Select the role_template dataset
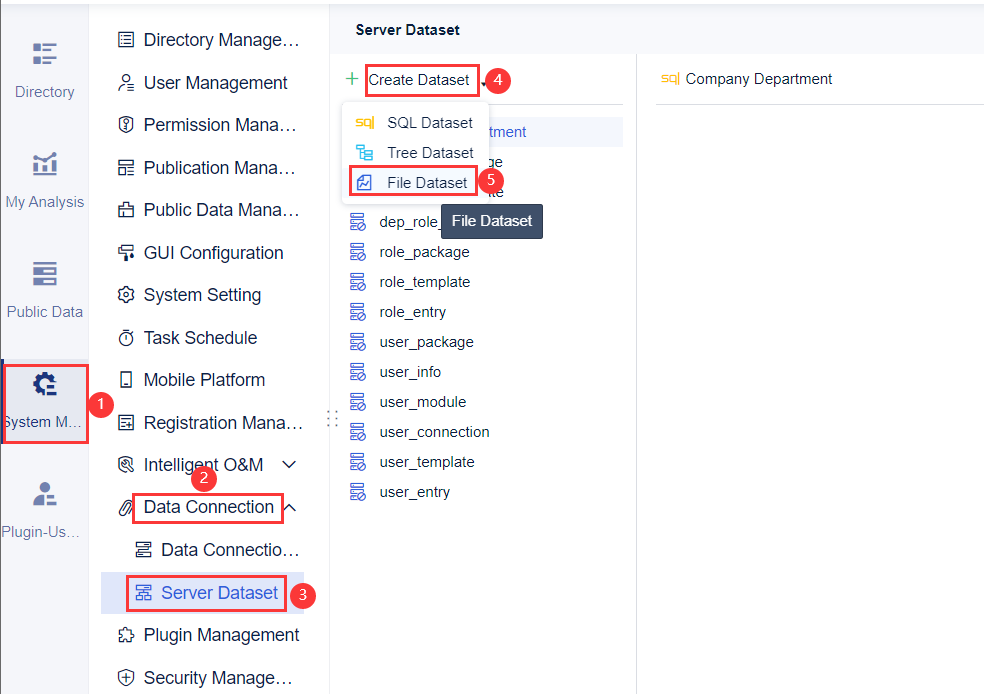 click(x=424, y=282)
